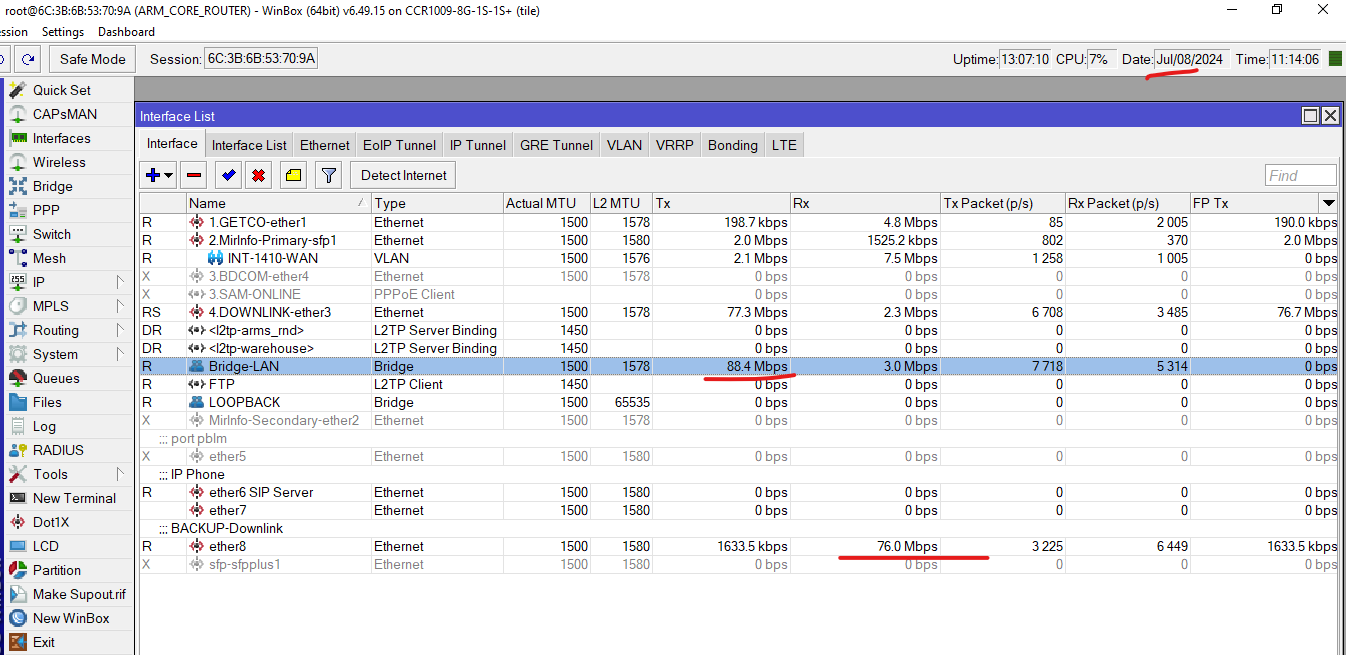1346x655 pixels.
Task: Open Wireless from the sidebar
Action: [x=59, y=162]
